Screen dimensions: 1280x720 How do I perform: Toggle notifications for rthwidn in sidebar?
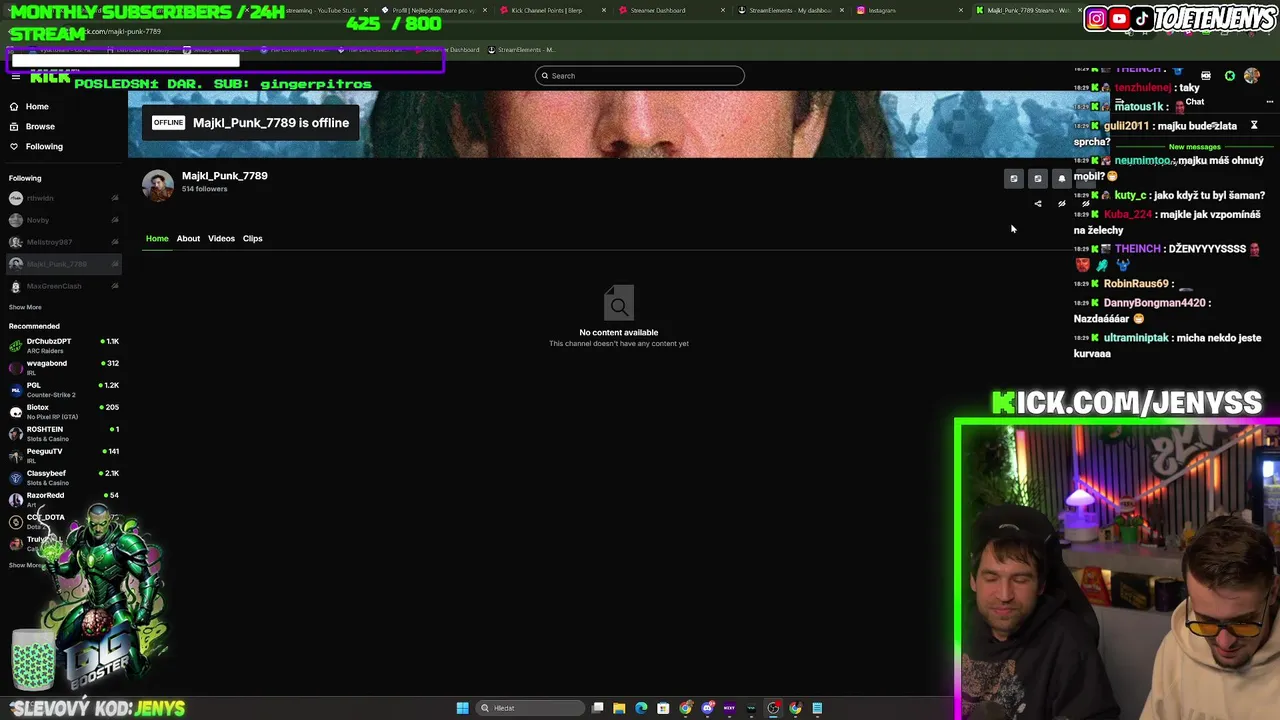[115, 198]
